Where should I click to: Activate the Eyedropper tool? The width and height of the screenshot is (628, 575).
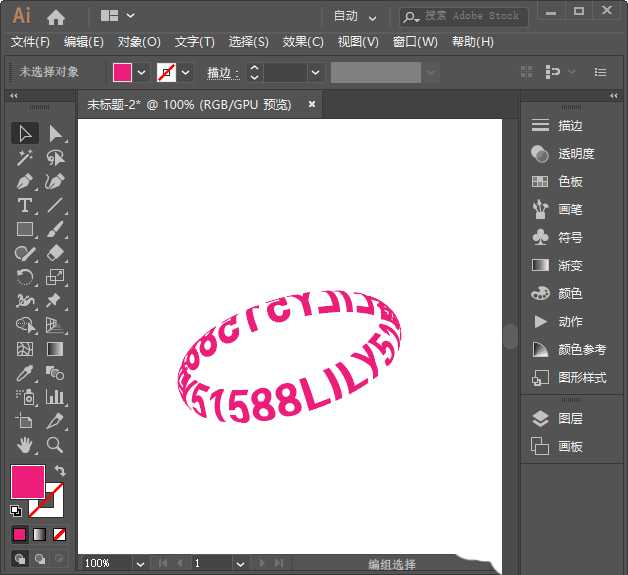tap(25, 373)
